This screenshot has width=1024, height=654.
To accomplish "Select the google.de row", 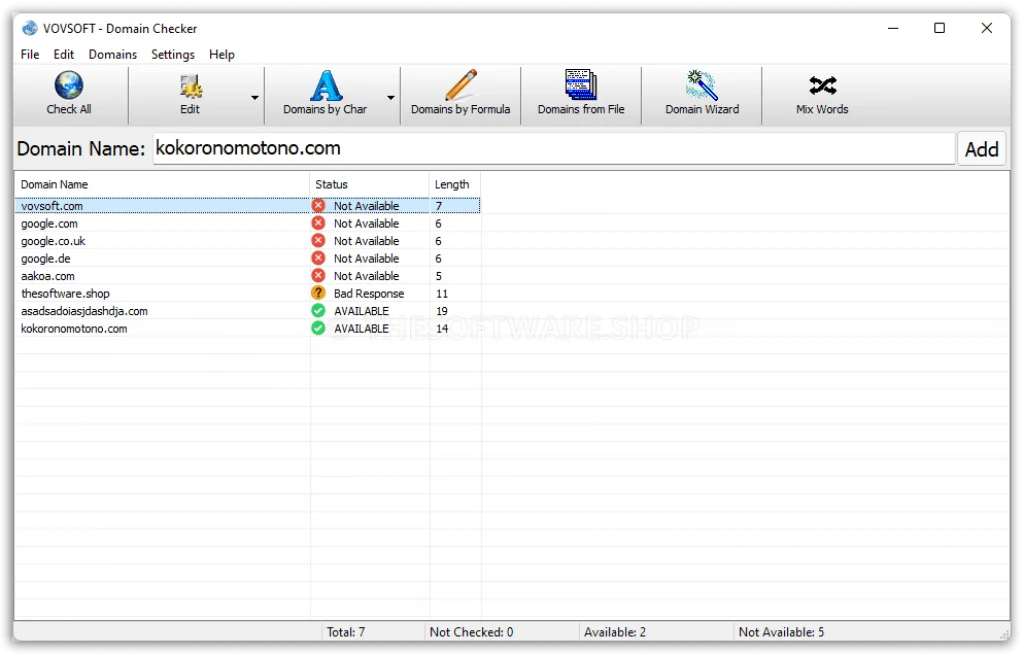I will tap(248, 259).
